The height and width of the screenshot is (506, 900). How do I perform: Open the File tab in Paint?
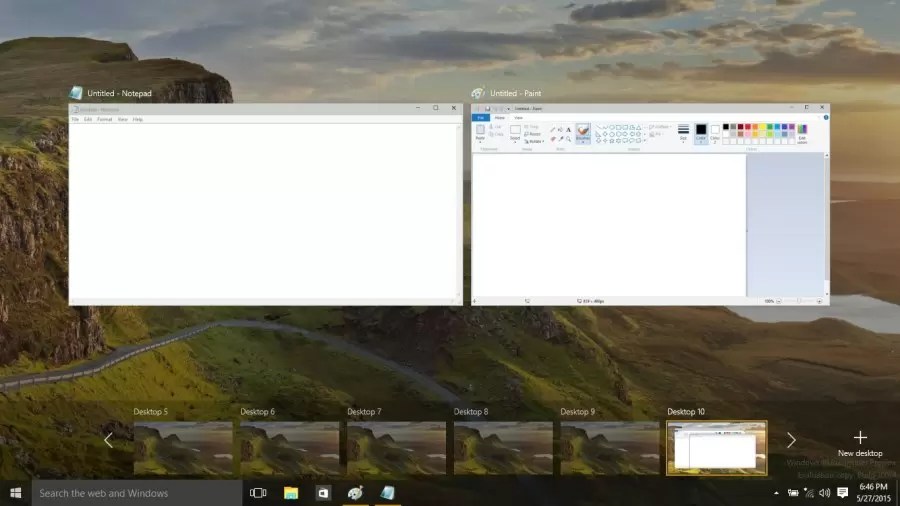tap(481, 118)
